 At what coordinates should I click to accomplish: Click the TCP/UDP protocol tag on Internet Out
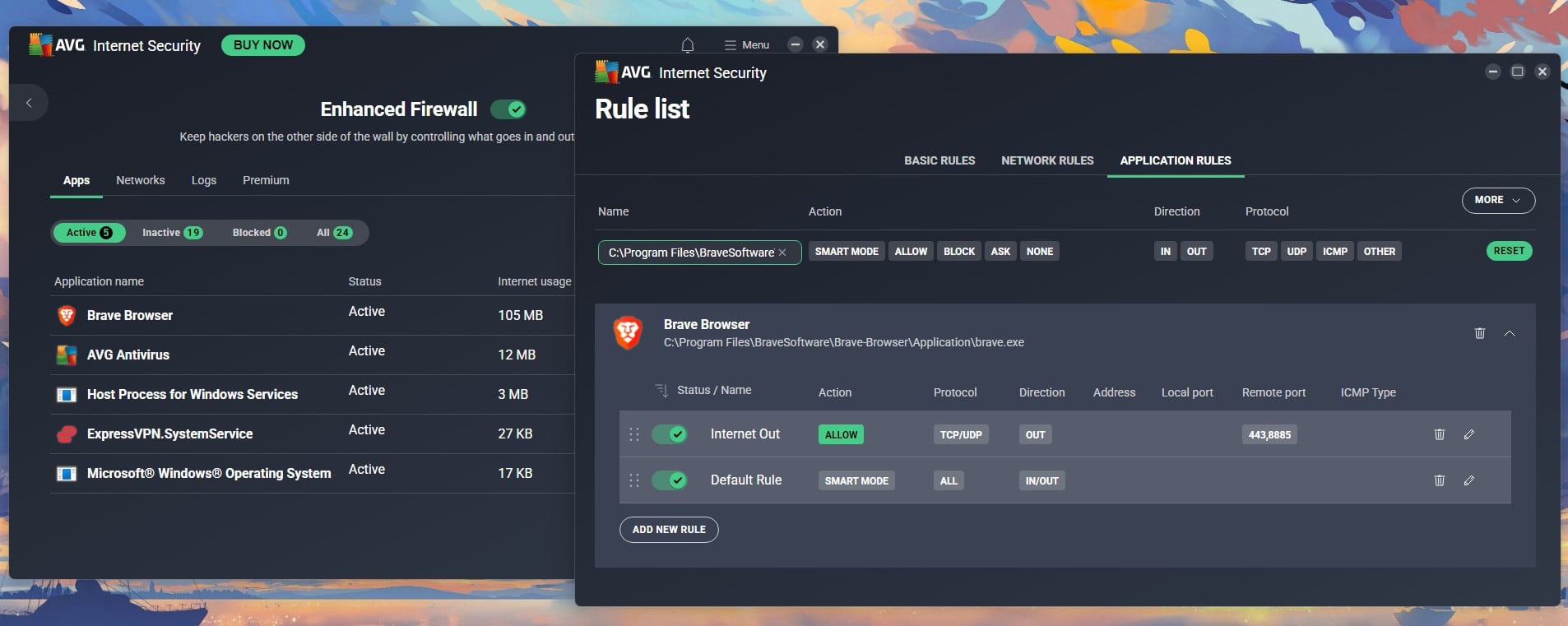point(961,434)
